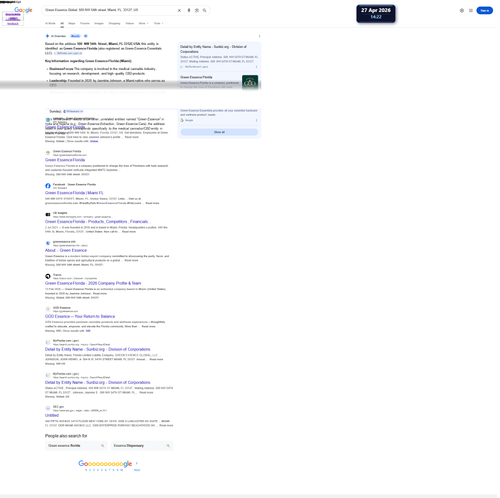Click the Green Essence Florida logo thumbnail

[x=250, y=82]
